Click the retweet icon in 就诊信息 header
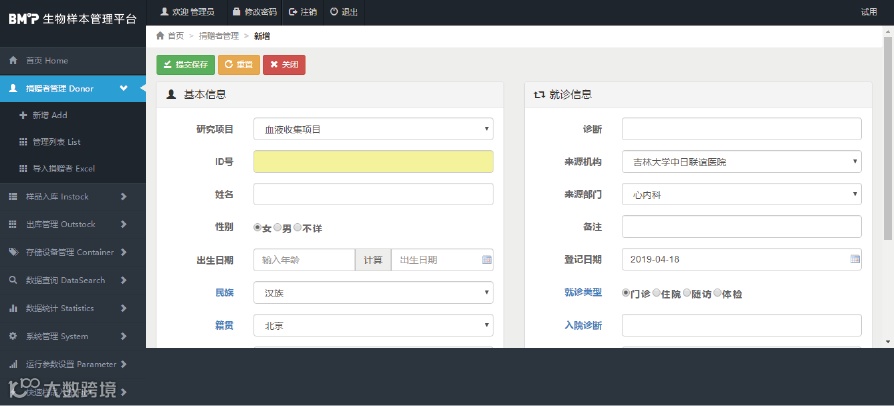The height and width of the screenshot is (406, 894). (539, 95)
